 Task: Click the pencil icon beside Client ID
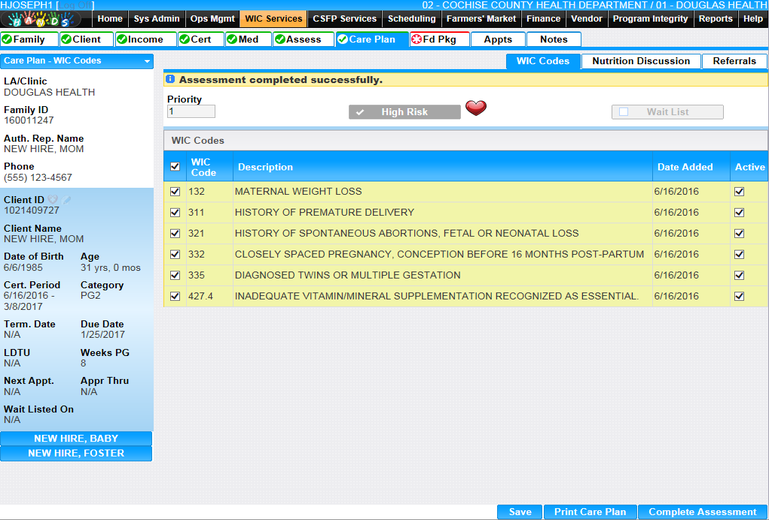pyautogui.click(x=67, y=199)
